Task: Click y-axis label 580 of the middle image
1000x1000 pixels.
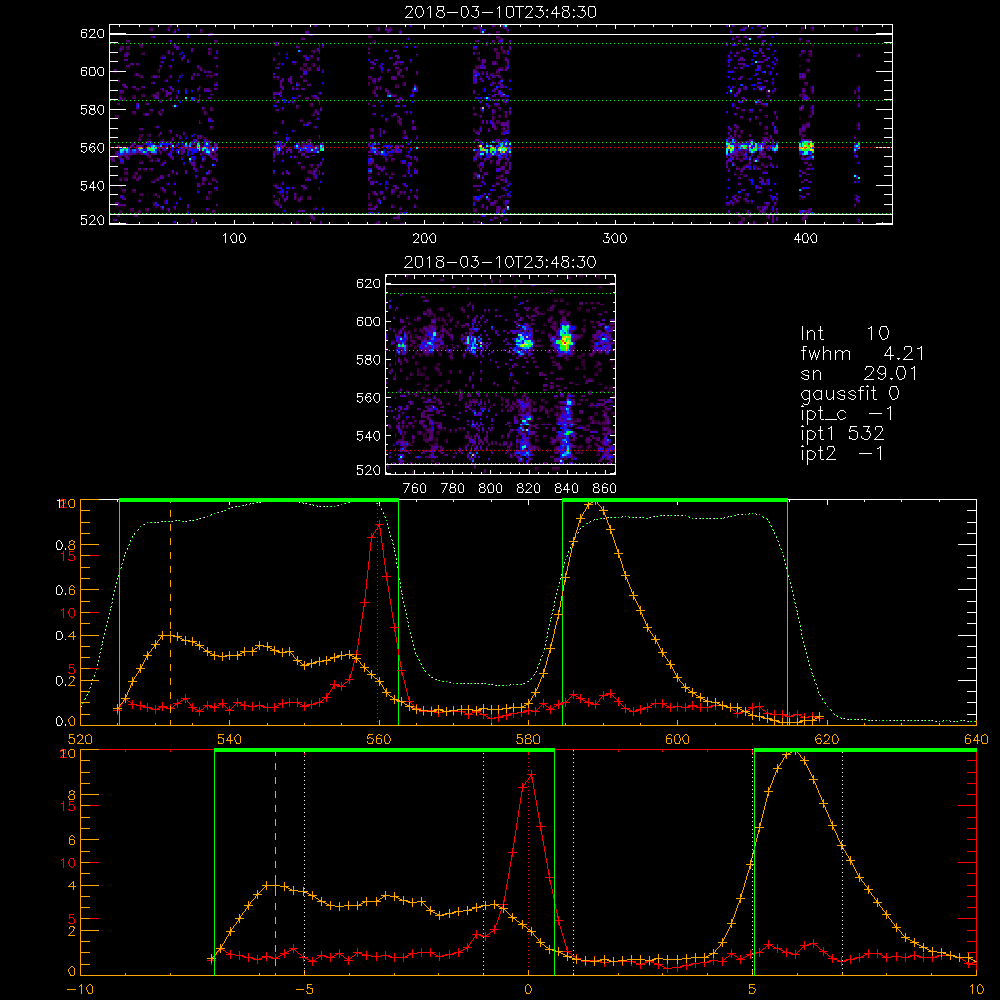Action: point(368,360)
